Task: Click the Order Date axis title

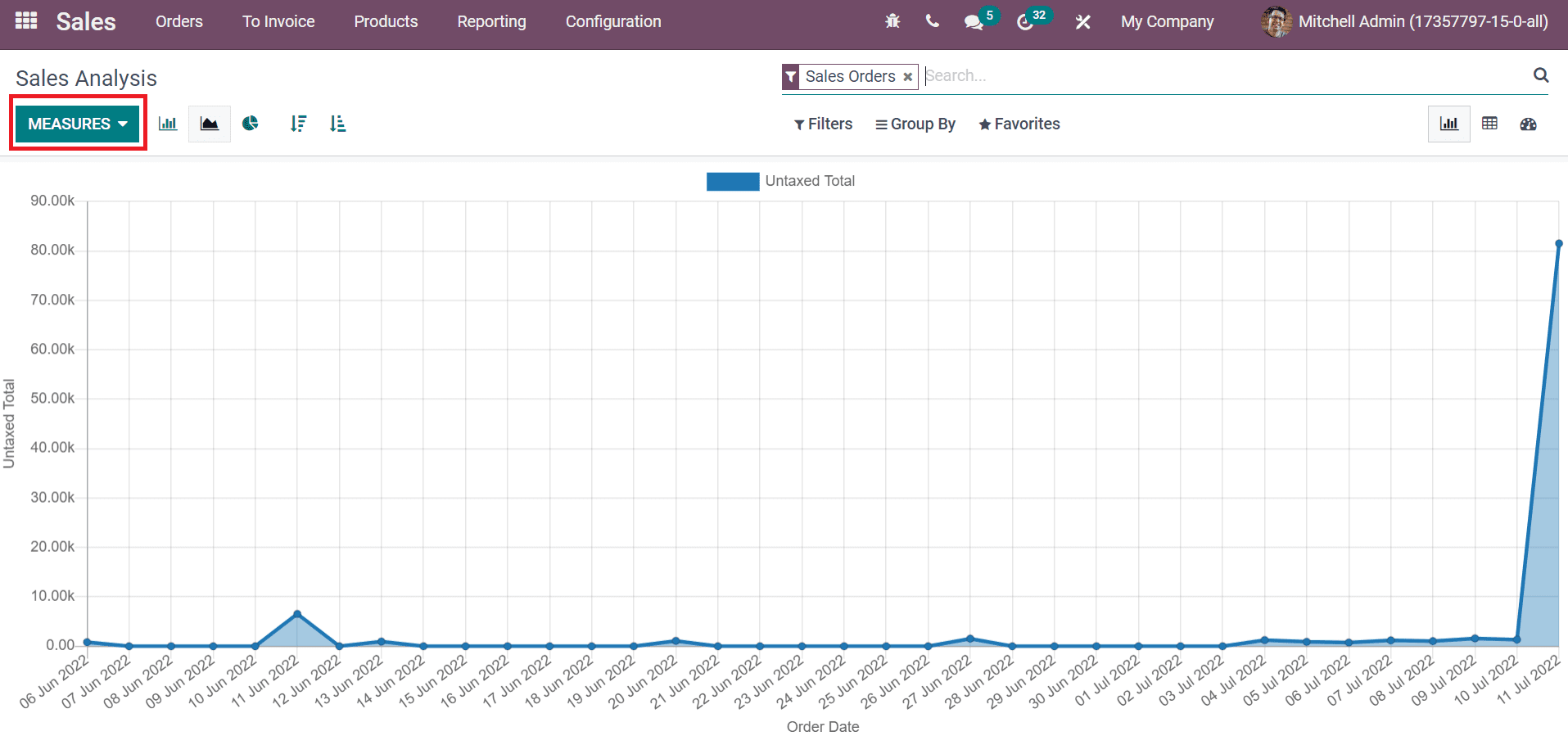Action: pyautogui.click(x=823, y=727)
